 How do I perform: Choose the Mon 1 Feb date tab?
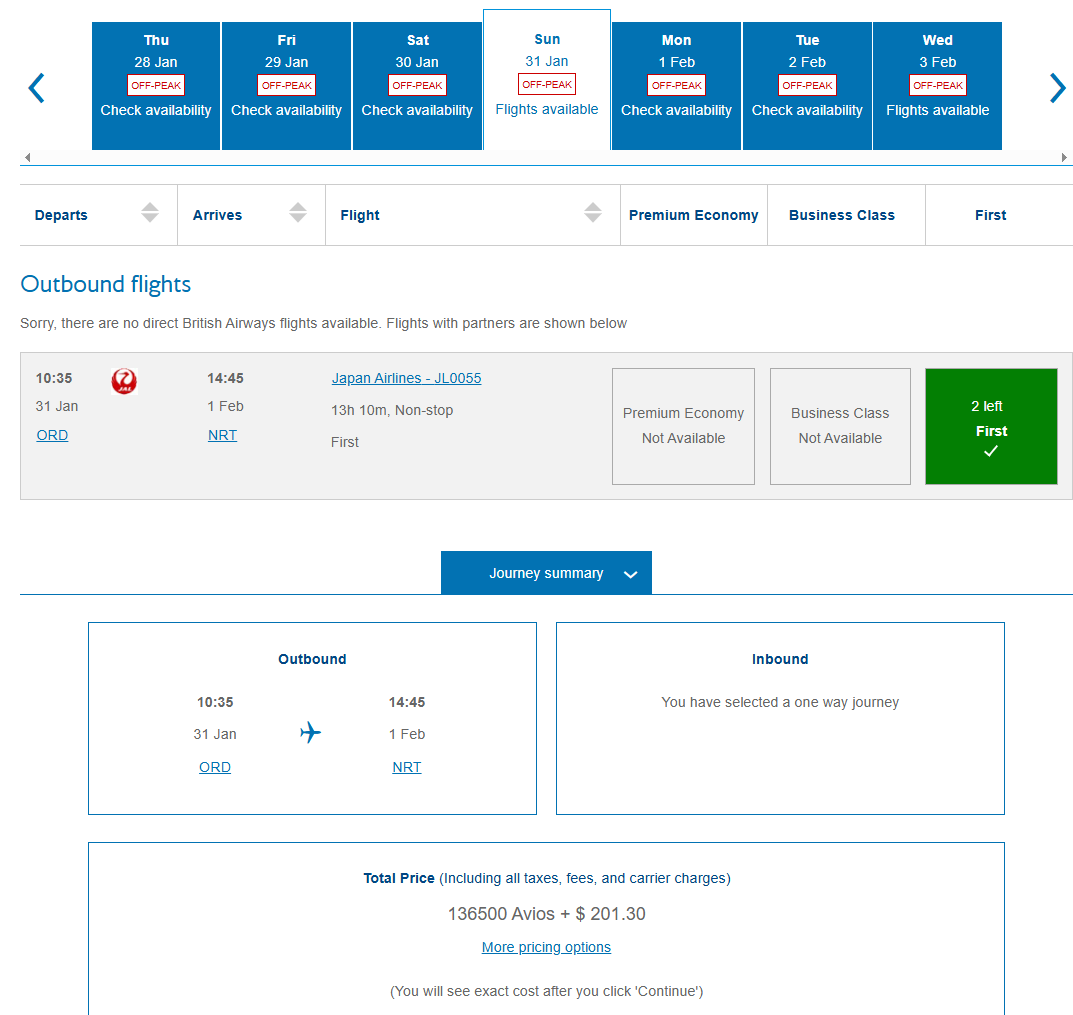[676, 86]
